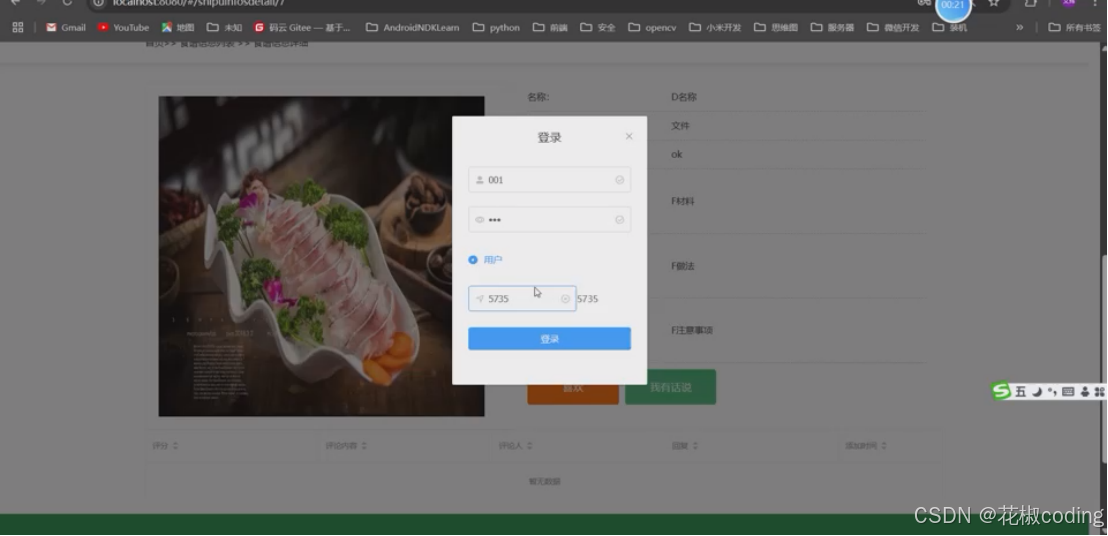Open the 微信开发 bookmark folder
The width and height of the screenshot is (1108, 536).
click(893, 28)
